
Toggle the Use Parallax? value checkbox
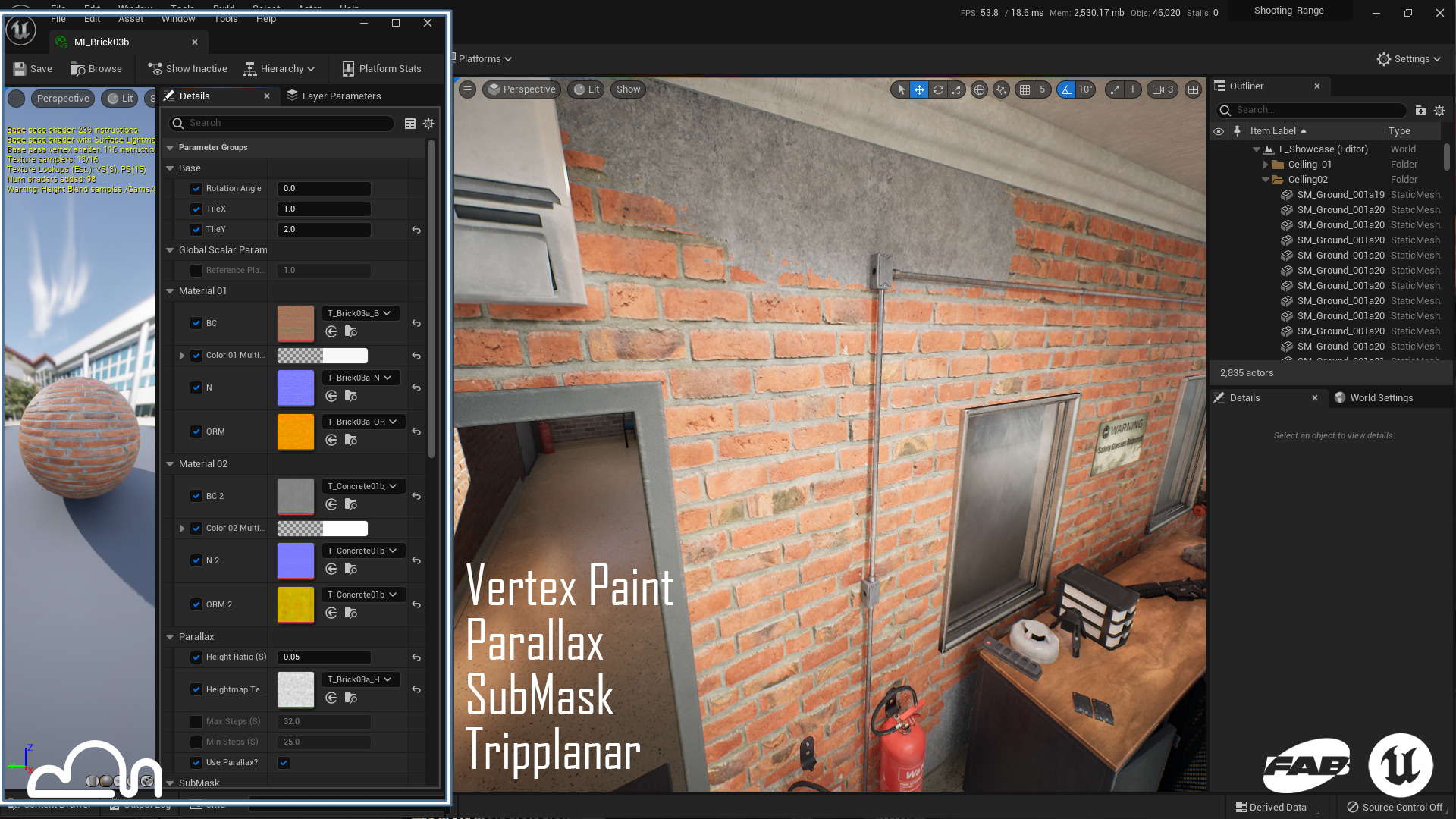click(284, 763)
